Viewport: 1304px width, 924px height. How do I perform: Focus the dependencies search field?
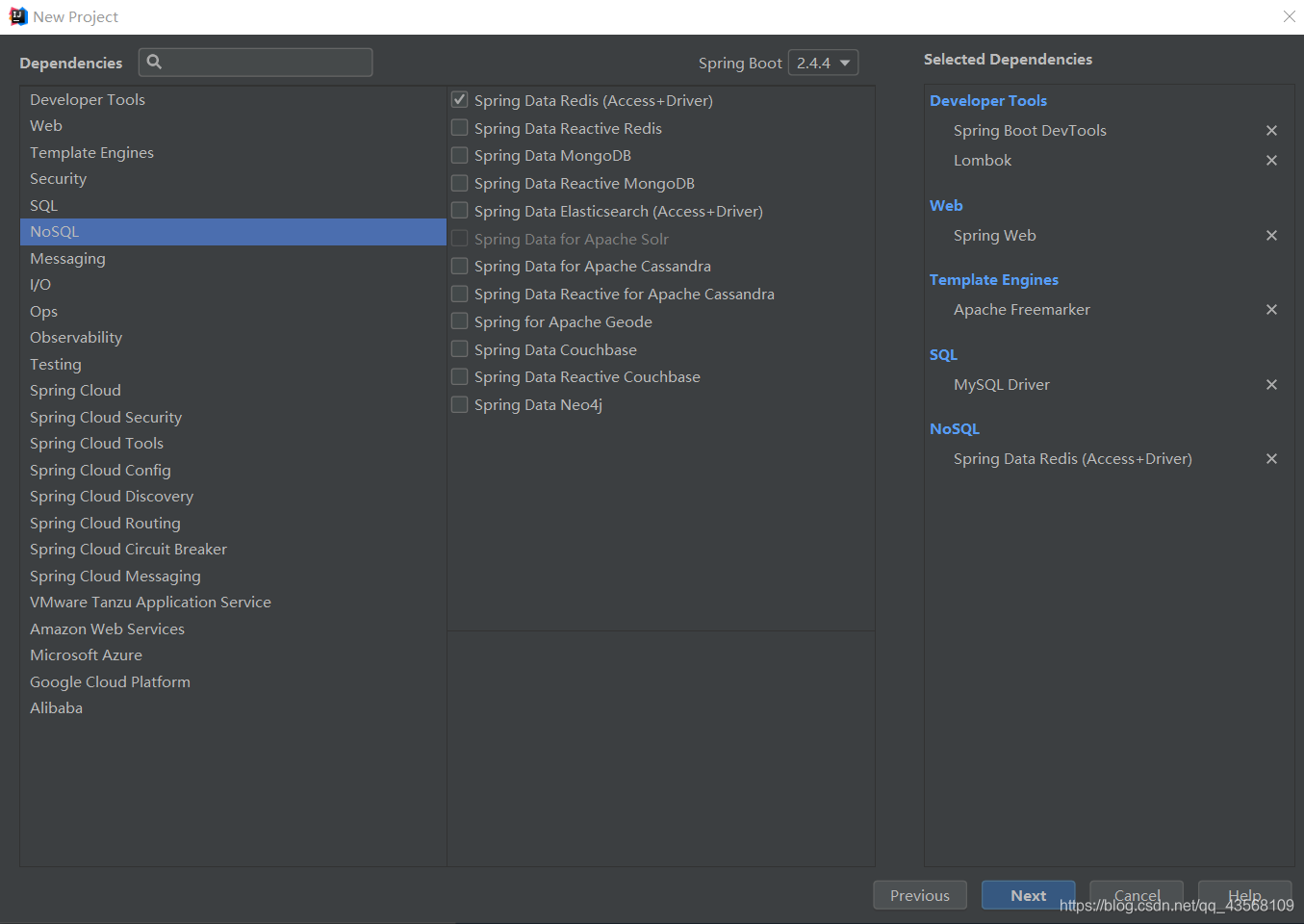256,63
